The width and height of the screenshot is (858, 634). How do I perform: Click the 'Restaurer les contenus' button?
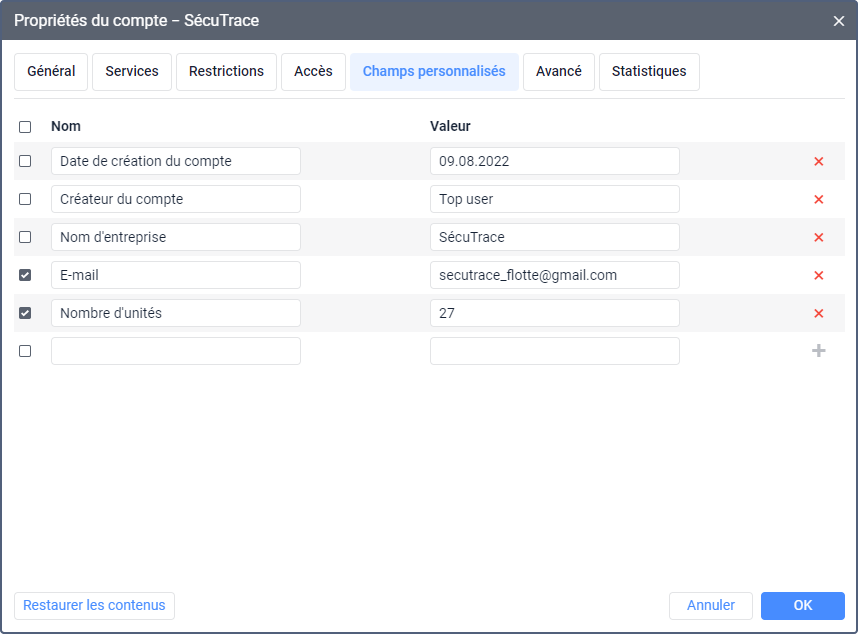point(94,606)
